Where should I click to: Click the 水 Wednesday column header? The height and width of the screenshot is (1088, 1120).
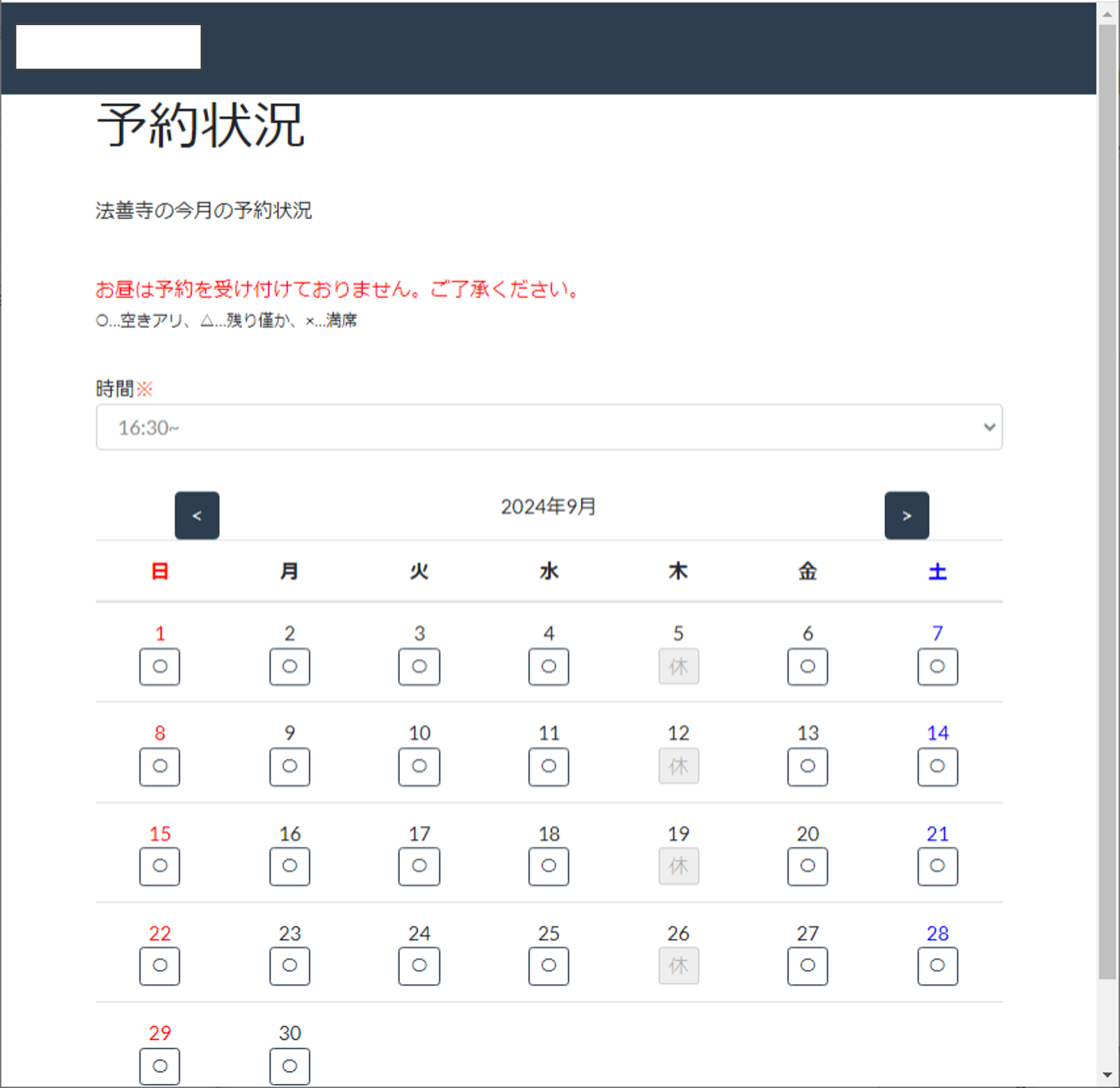(x=549, y=571)
